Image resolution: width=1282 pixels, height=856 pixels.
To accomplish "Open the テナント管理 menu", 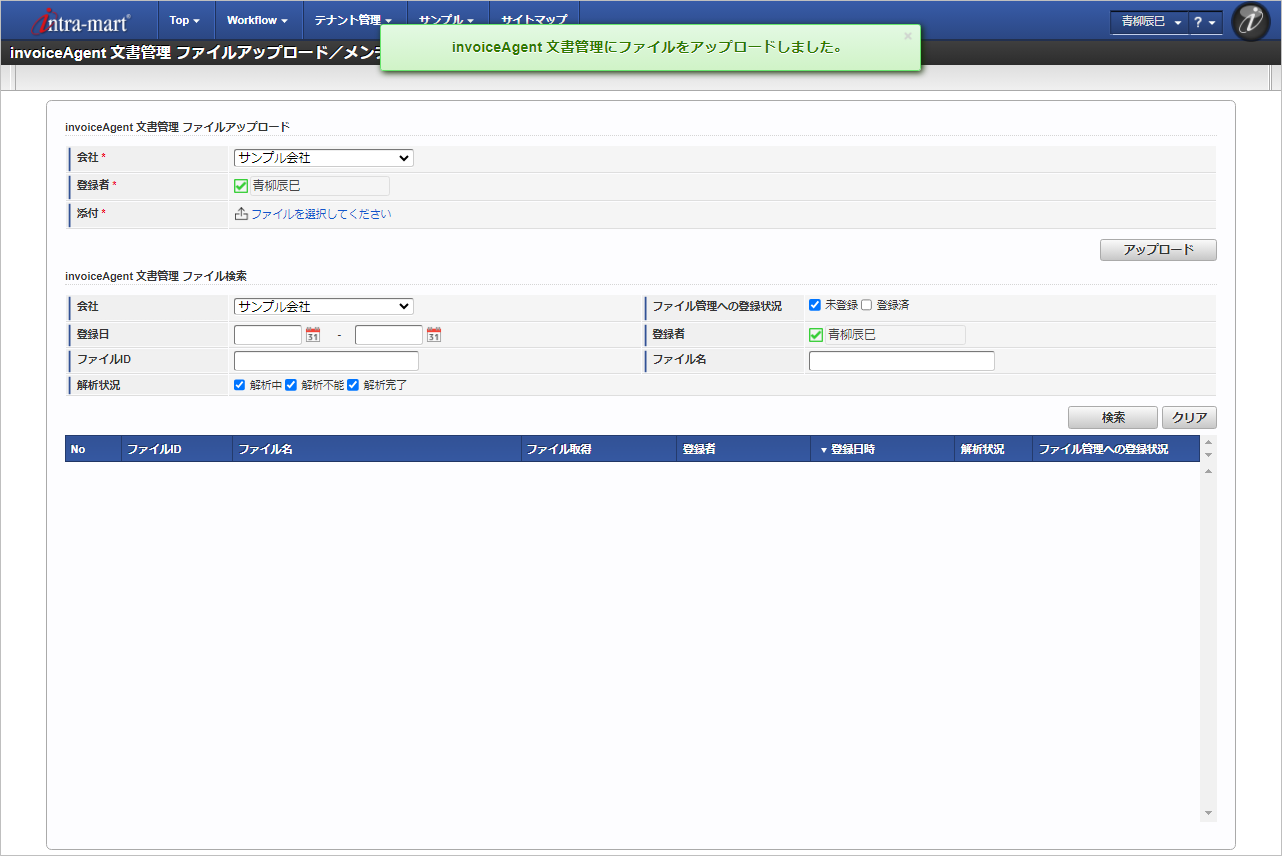I will (353, 20).
